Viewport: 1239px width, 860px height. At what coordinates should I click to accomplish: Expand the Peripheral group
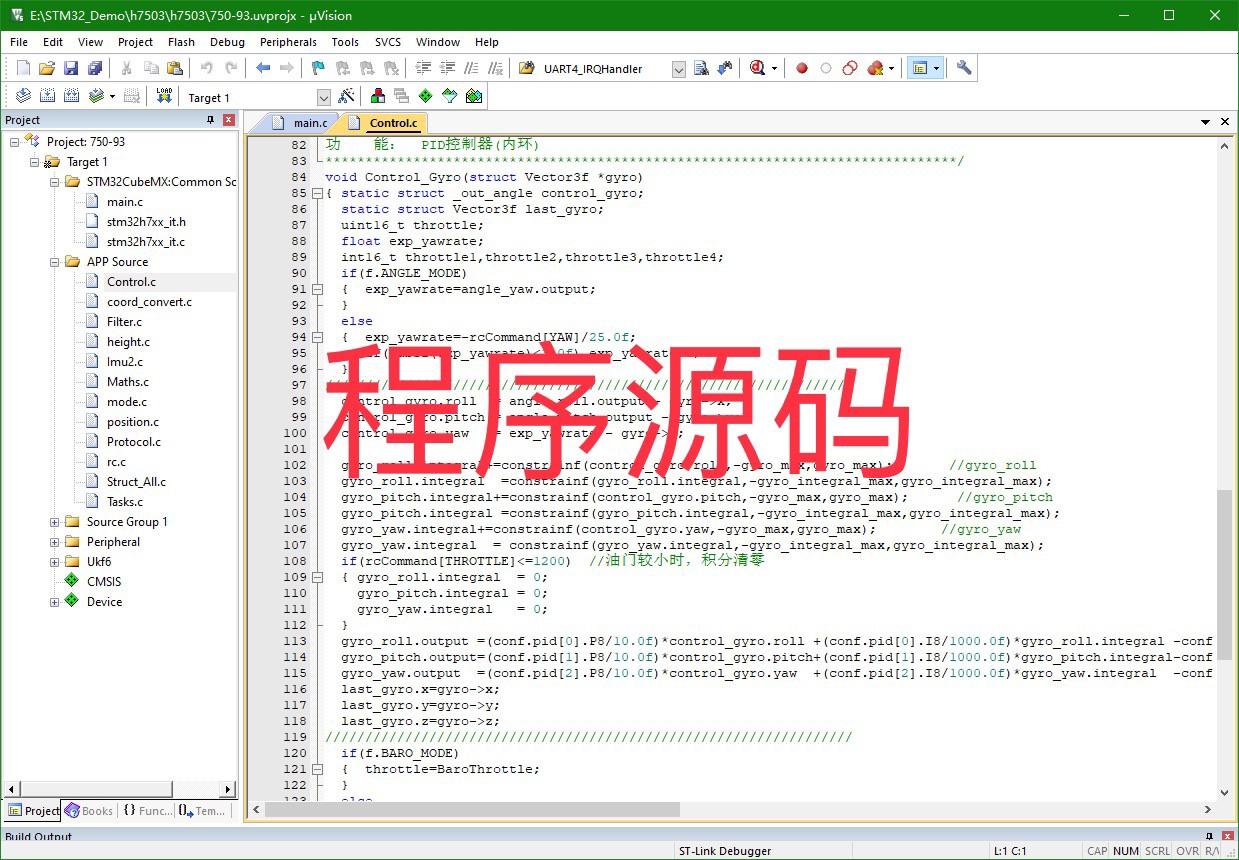coord(55,542)
